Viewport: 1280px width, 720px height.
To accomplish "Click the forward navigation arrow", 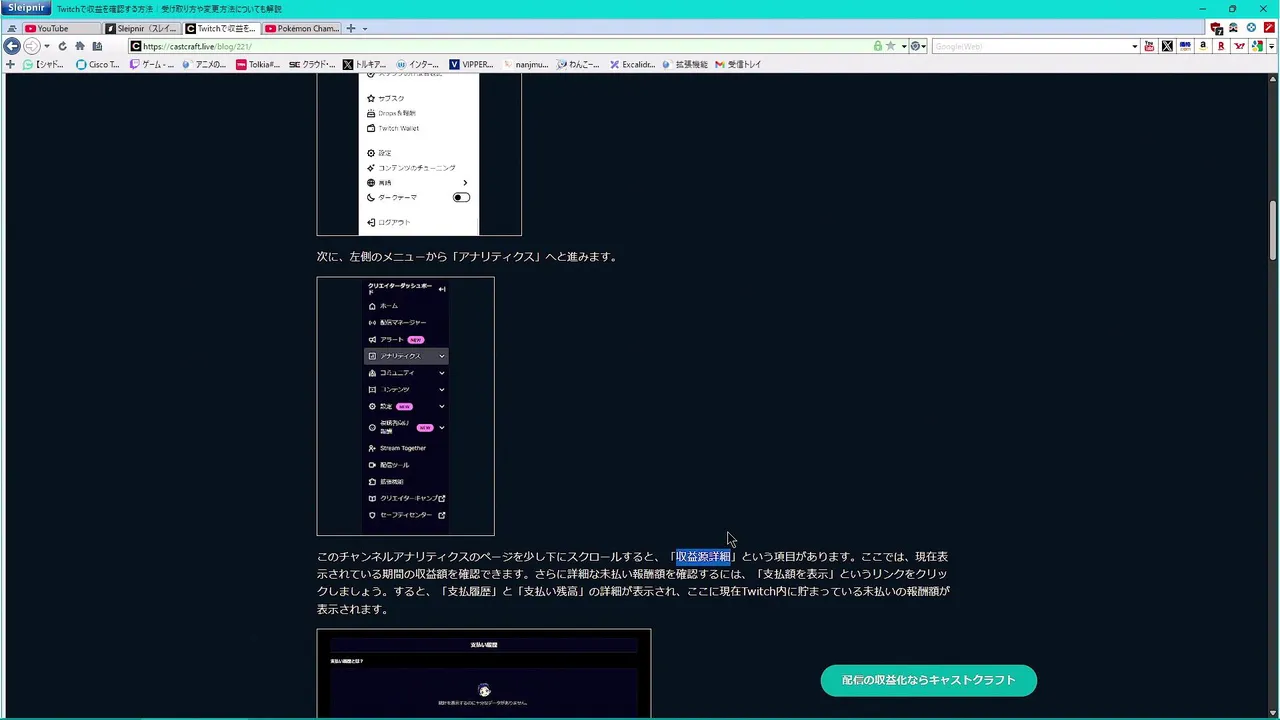I will [31, 46].
